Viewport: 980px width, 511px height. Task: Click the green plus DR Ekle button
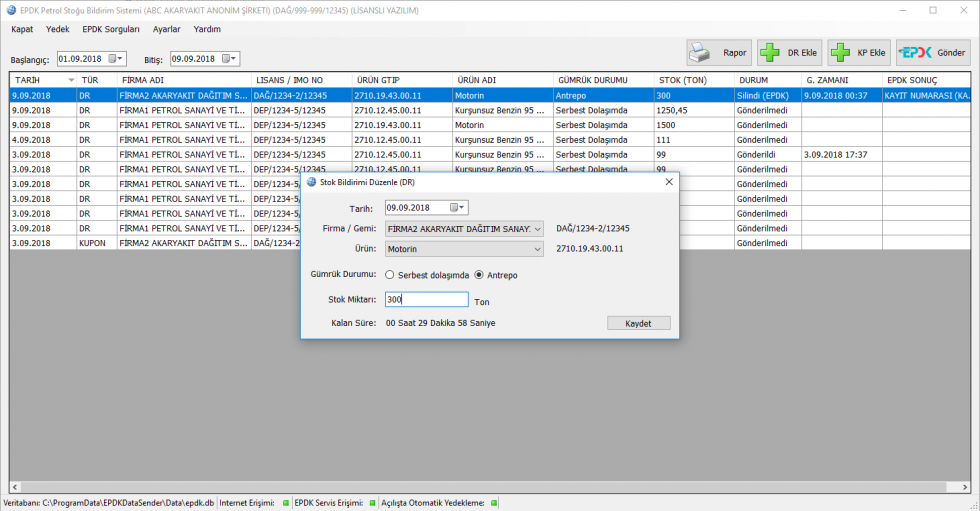pos(788,53)
